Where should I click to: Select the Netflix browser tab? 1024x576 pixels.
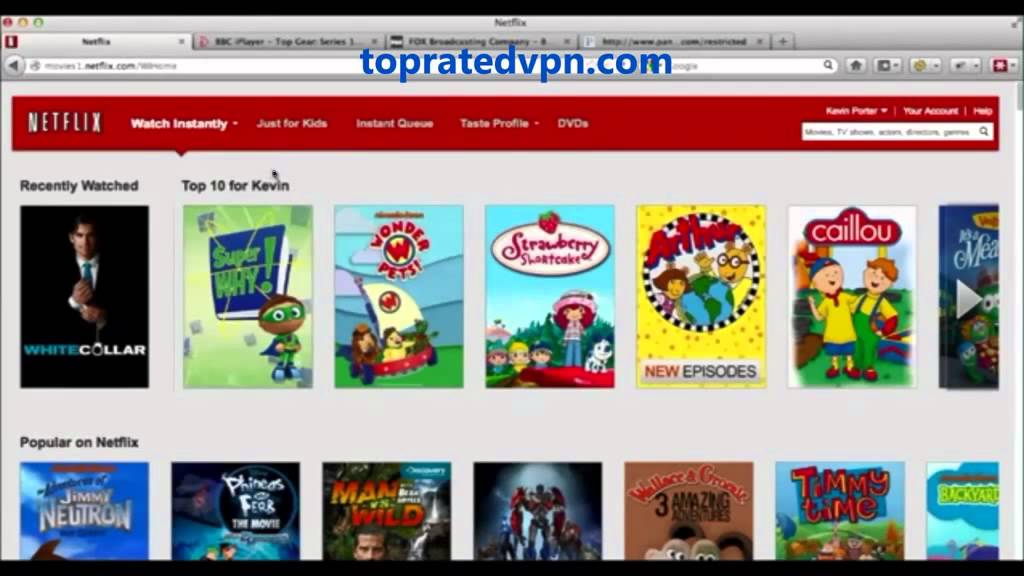96,41
